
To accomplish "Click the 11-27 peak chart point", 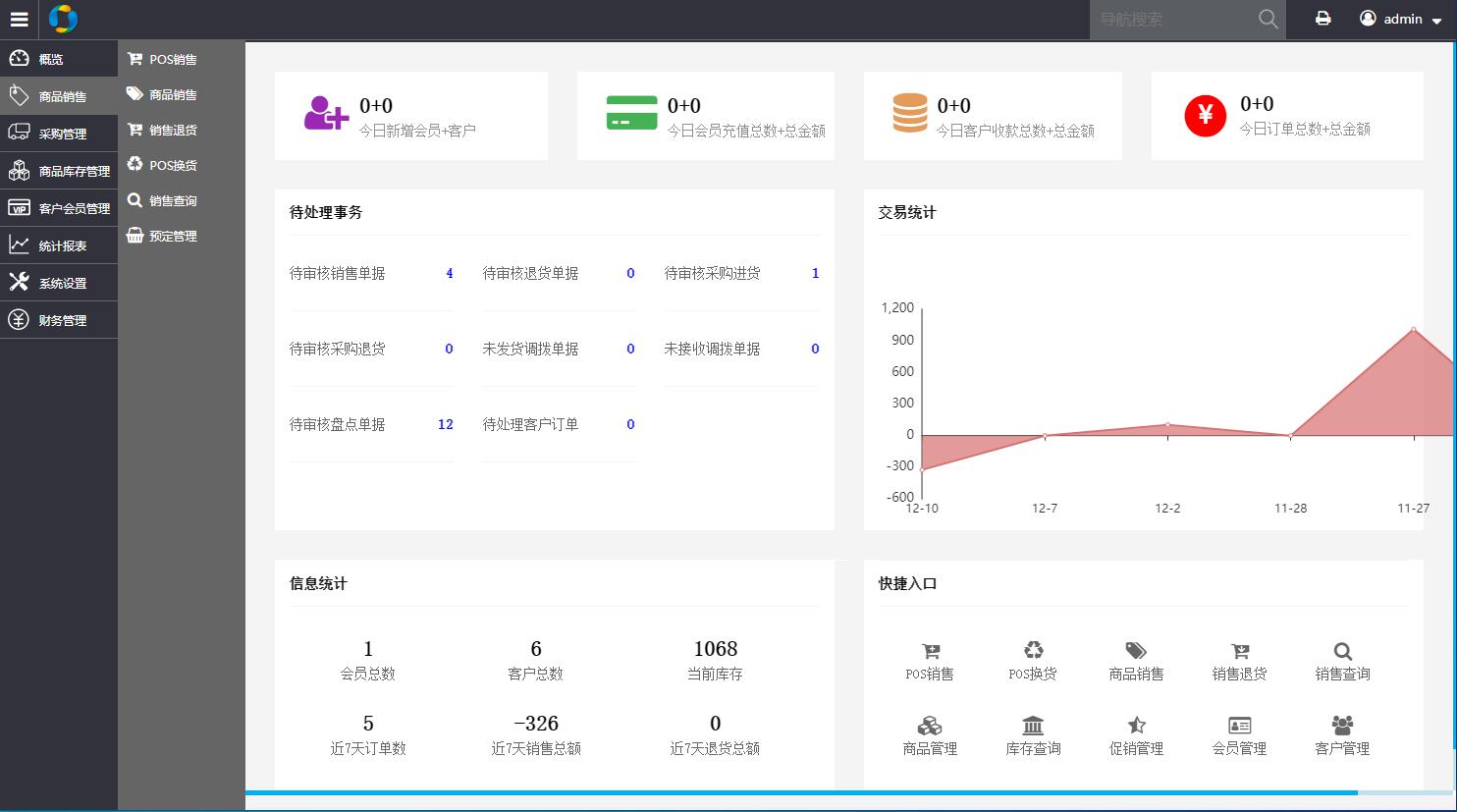I will pos(1414,329).
